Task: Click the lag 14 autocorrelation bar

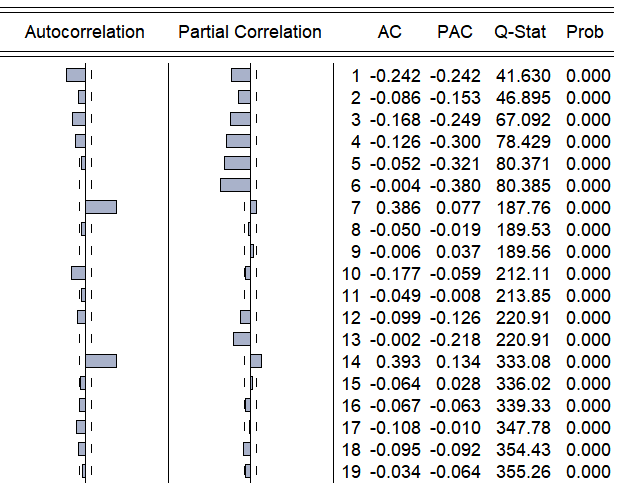Action: coord(101,361)
